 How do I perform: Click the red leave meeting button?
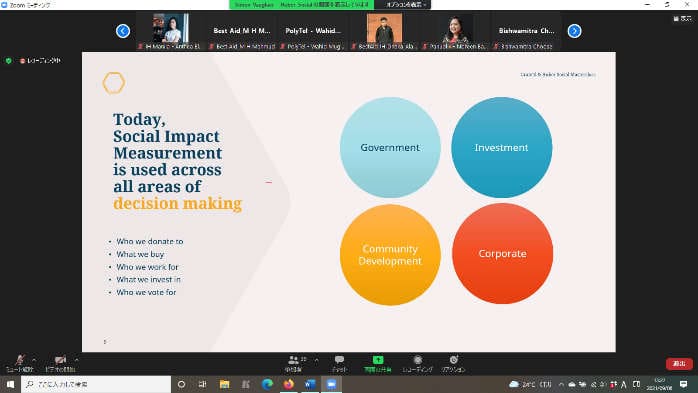[679, 364]
